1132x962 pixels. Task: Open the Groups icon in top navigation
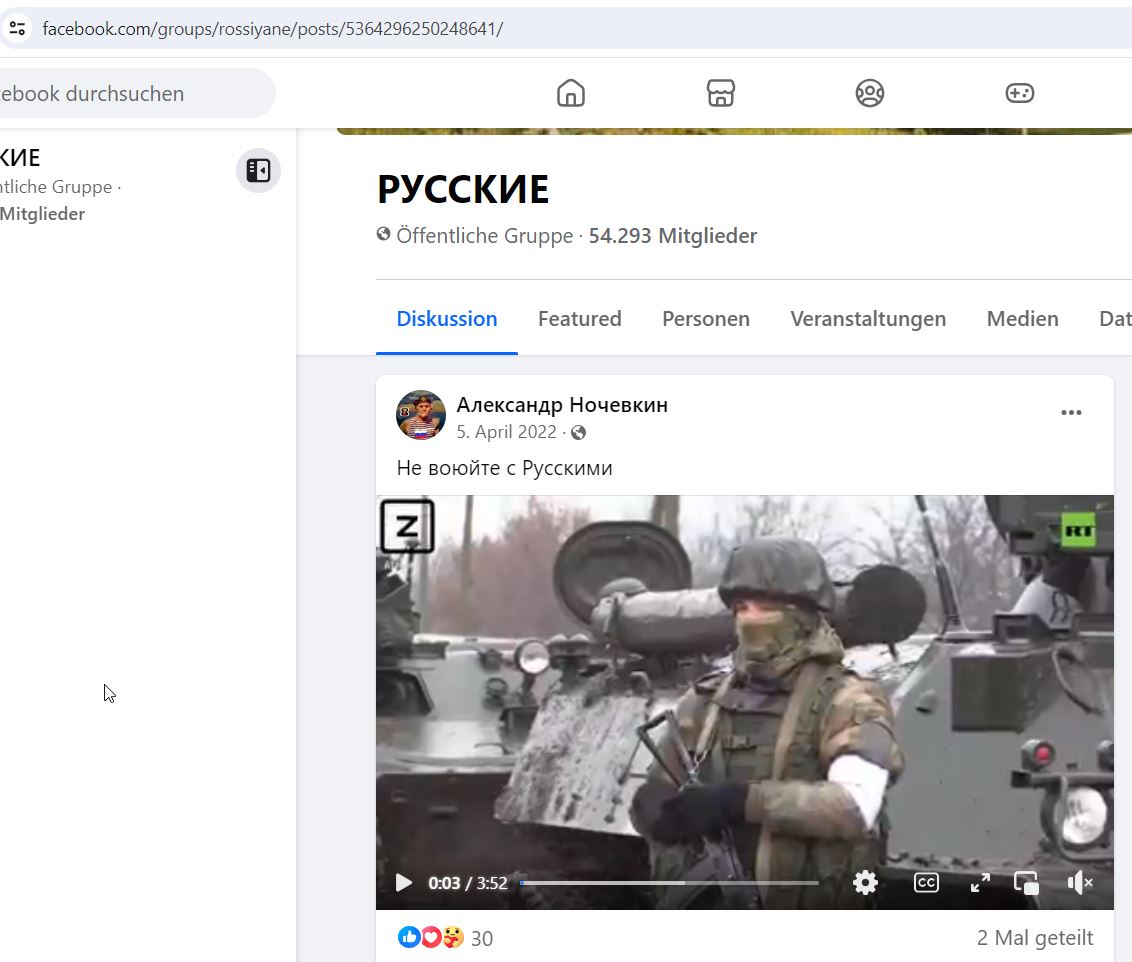point(870,93)
